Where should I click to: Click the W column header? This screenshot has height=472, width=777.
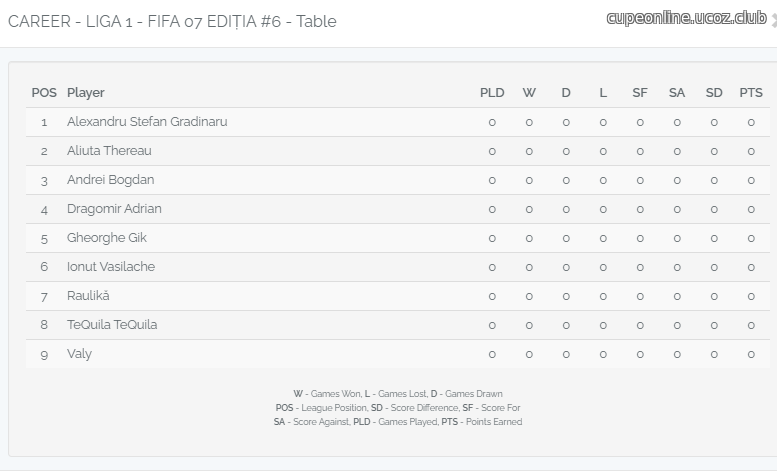pos(529,93)
